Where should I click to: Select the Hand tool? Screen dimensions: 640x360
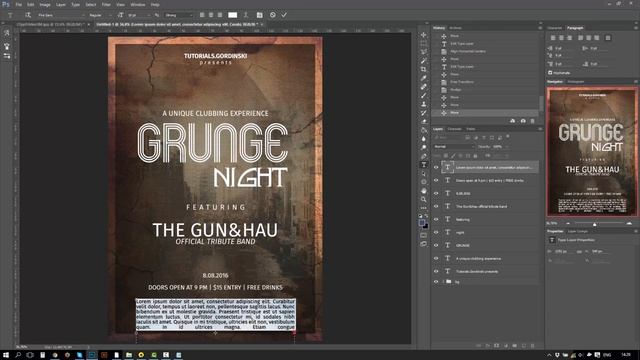[x=424, y=191]
